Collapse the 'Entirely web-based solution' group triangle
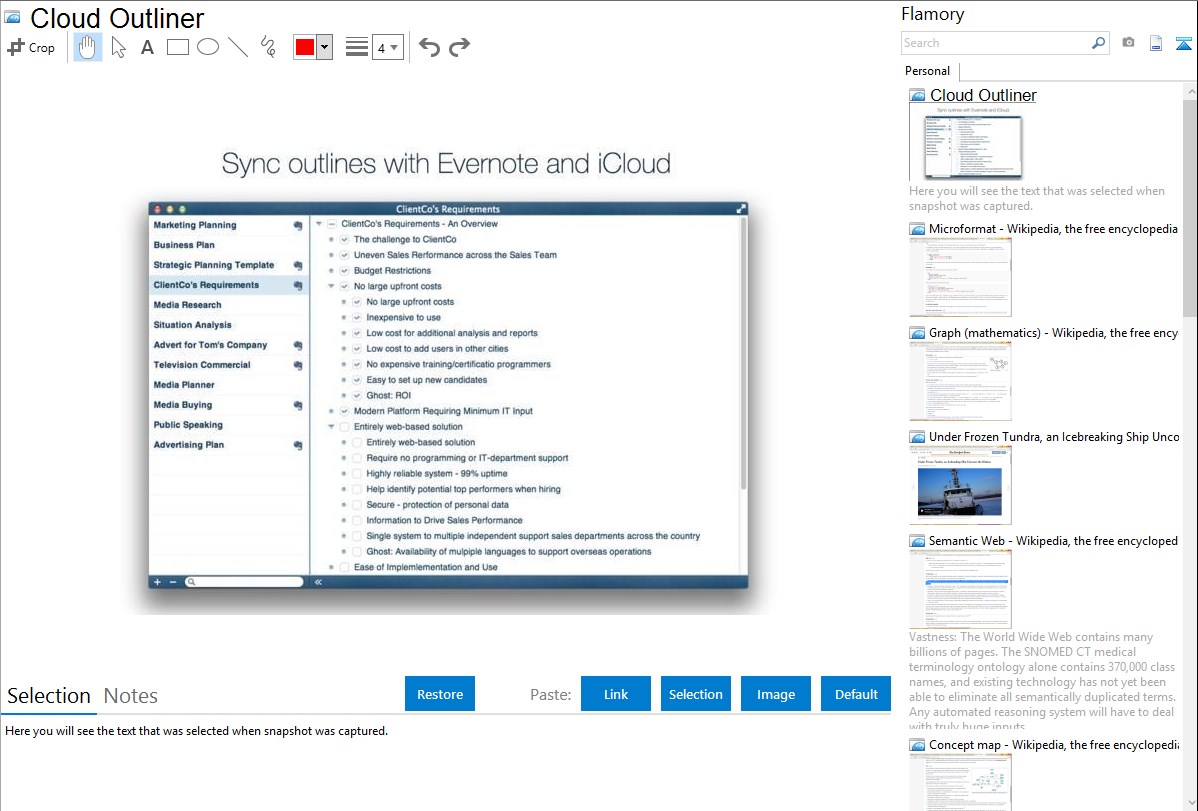1198x811 pixels. click(332, 427)
